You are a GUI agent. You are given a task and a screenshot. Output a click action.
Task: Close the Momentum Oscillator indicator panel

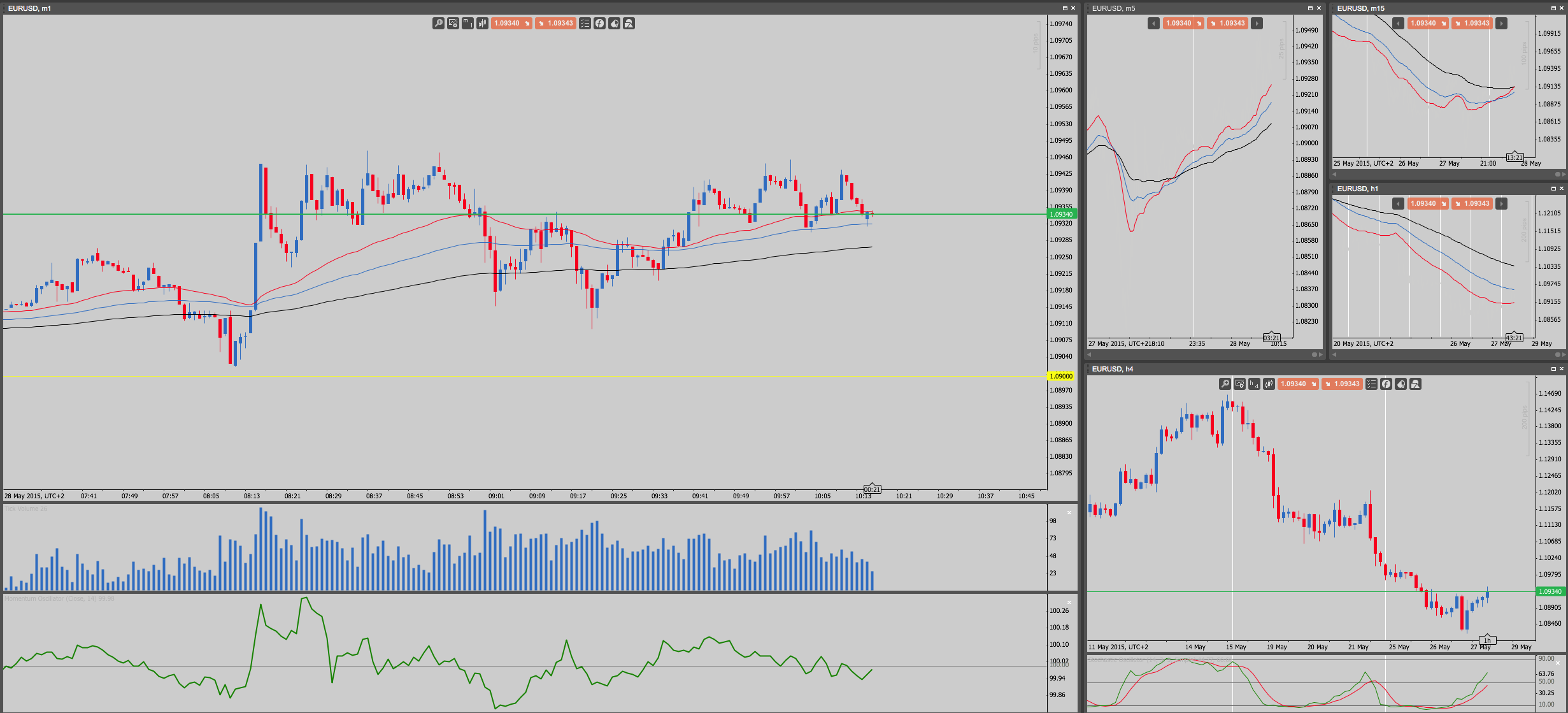pos(1069,602)
